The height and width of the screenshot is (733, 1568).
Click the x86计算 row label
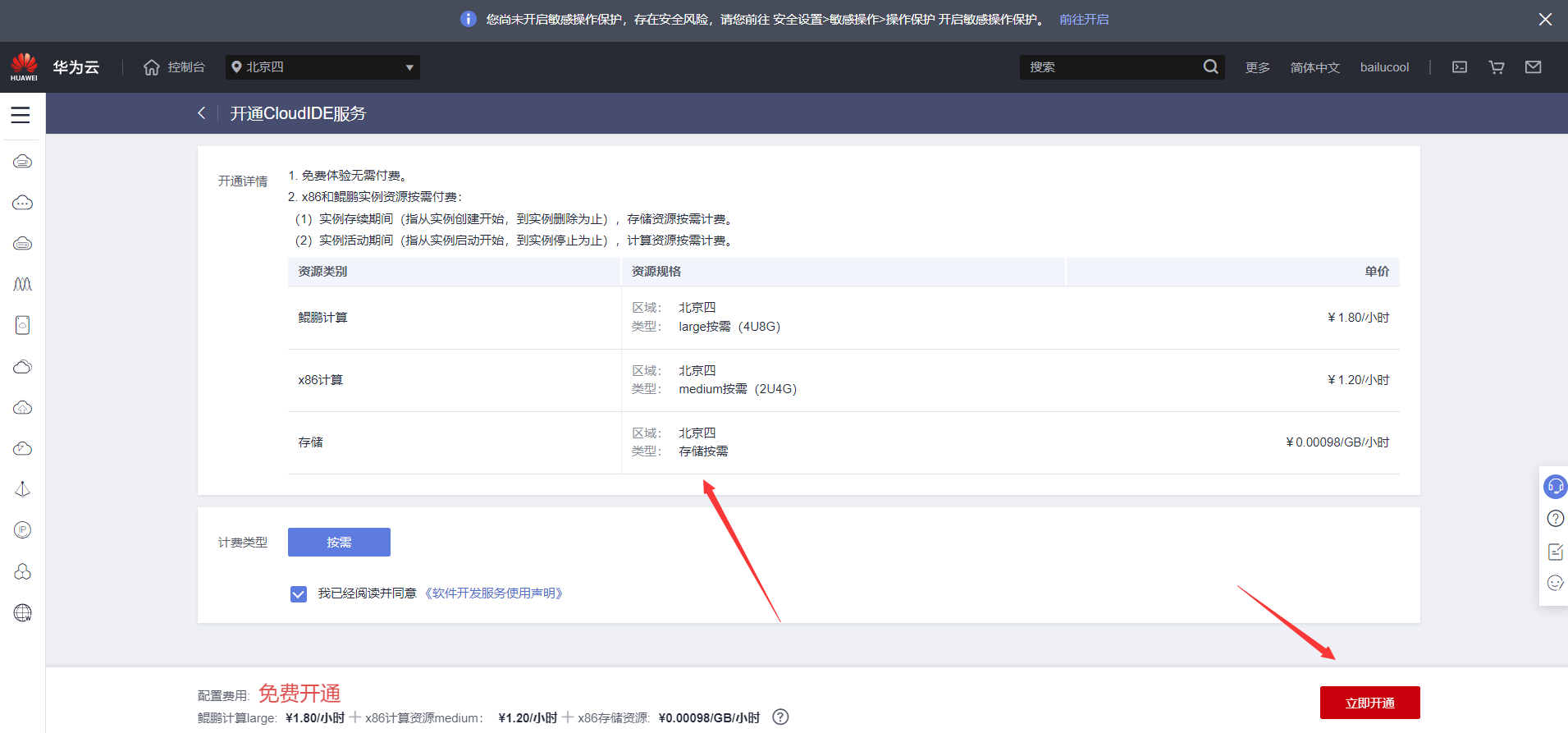320,380
